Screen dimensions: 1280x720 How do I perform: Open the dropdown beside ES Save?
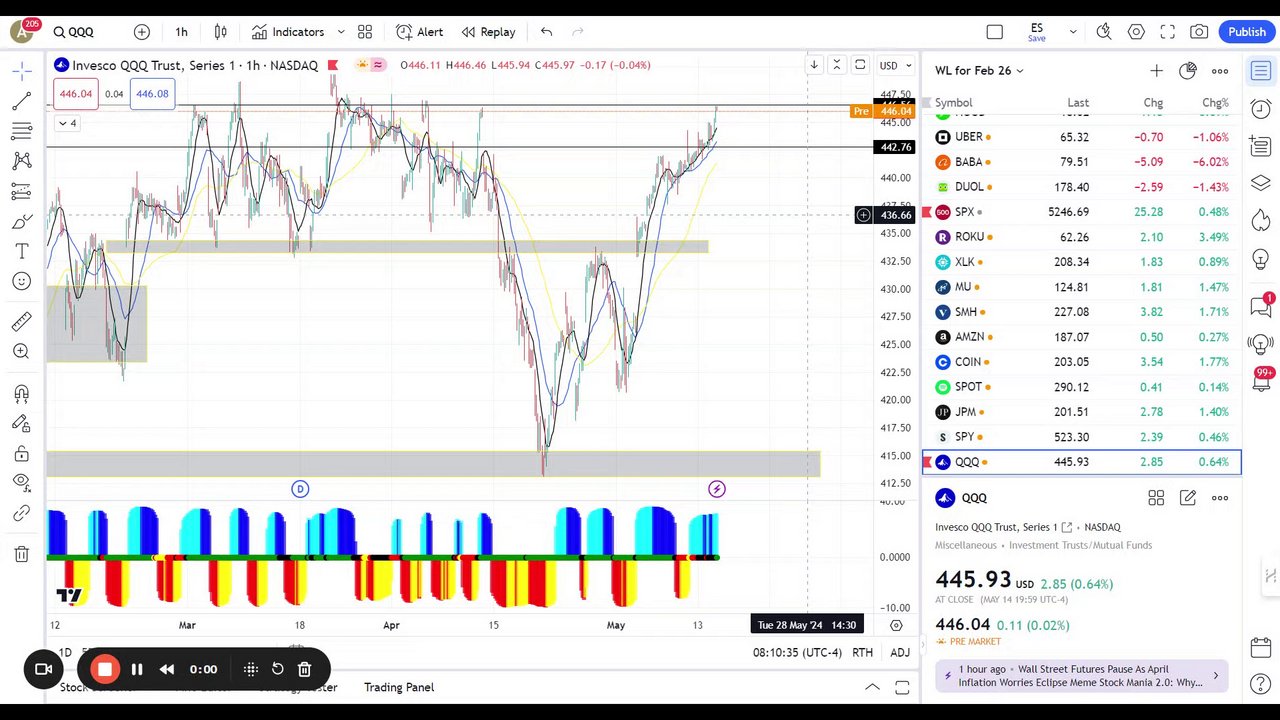point(1073,32)
